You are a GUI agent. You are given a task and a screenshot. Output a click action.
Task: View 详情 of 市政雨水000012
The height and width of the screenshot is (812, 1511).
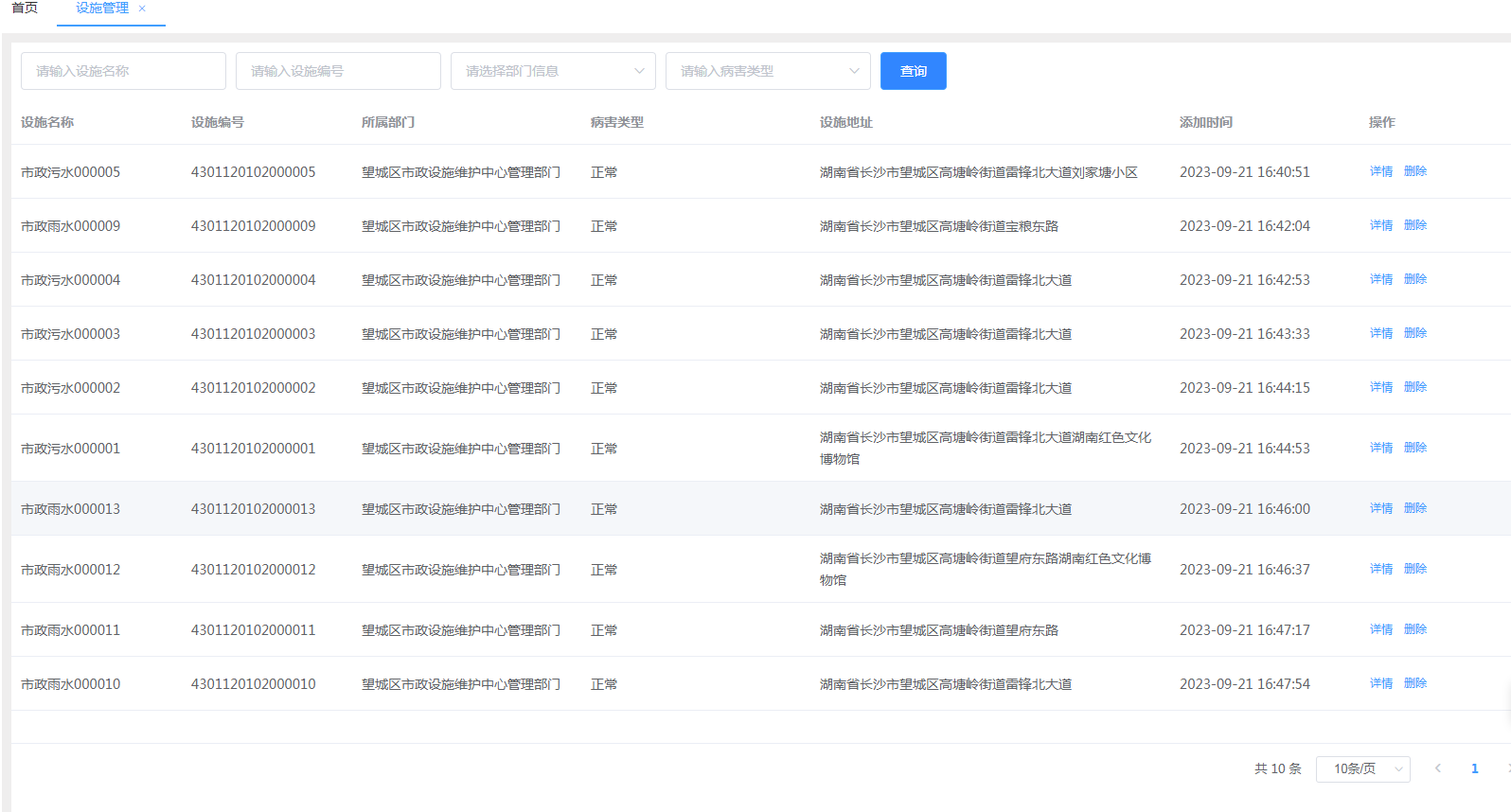(x=1380, y=569)
